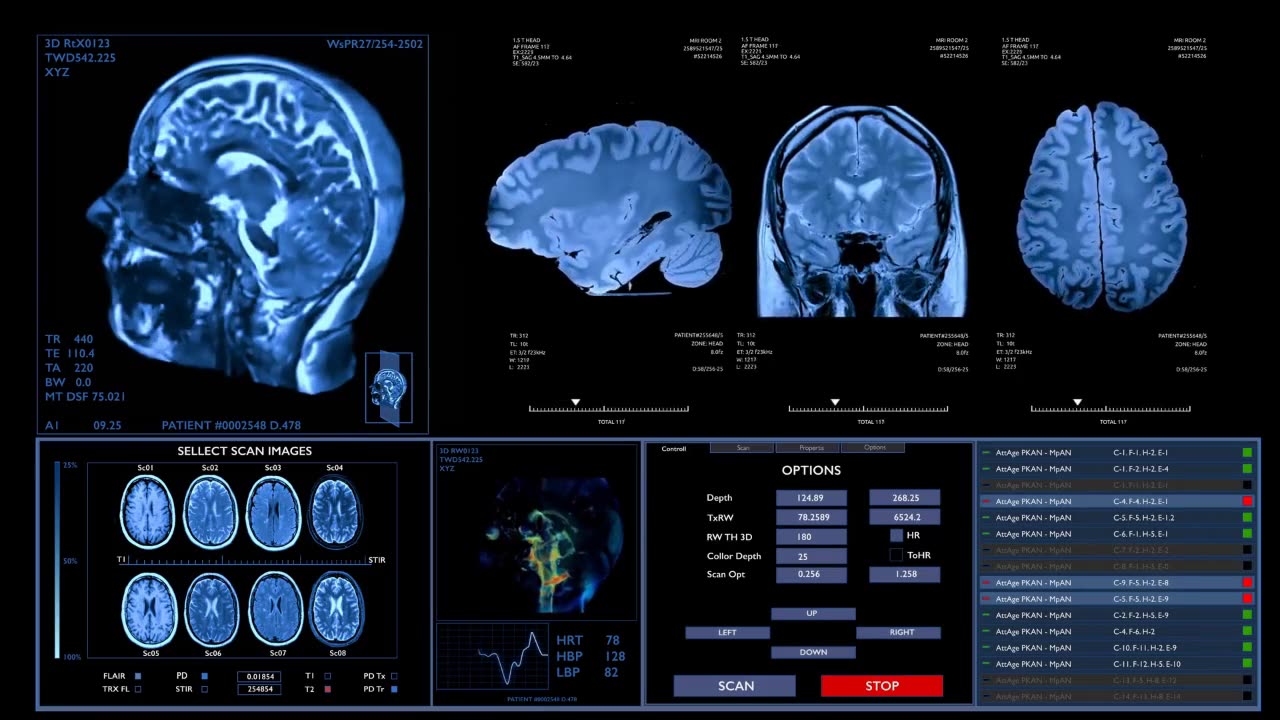This screenshot has height=720, width=1280.
Task: Click the Scan Opt field showing 0.256
Action: (x=811, y=575)
